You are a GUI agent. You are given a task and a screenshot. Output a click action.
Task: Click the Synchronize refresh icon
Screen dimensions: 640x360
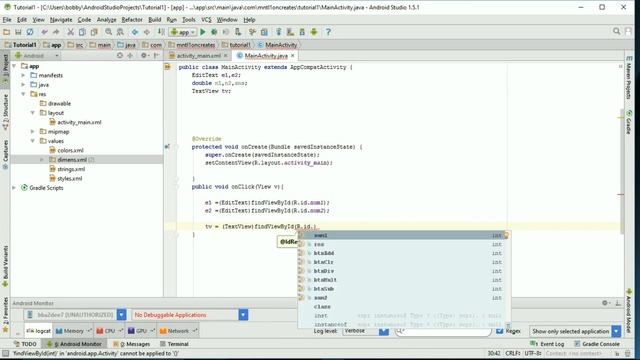click(30, 32)
